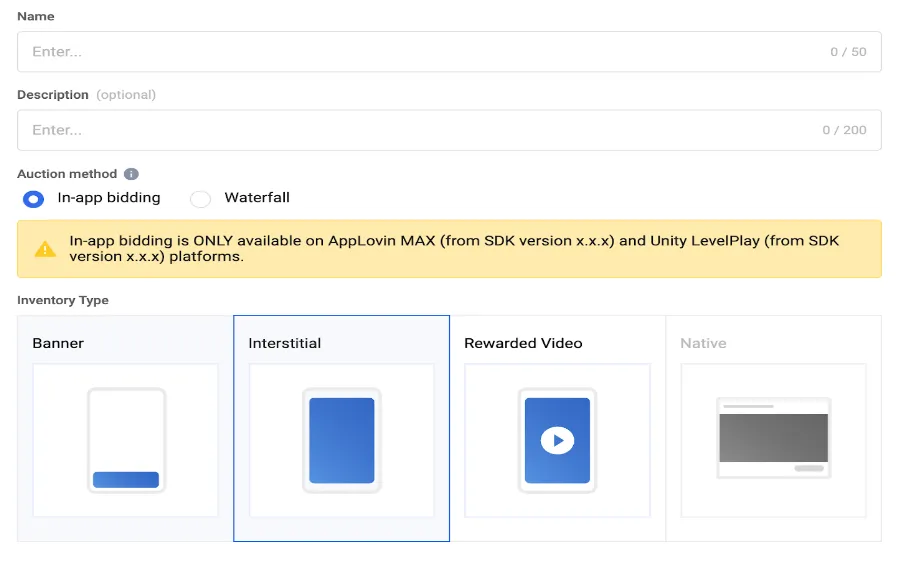Screen dimensions: 905x562
Task: Choose the Native inventory type card
Action: pos(773,429)
